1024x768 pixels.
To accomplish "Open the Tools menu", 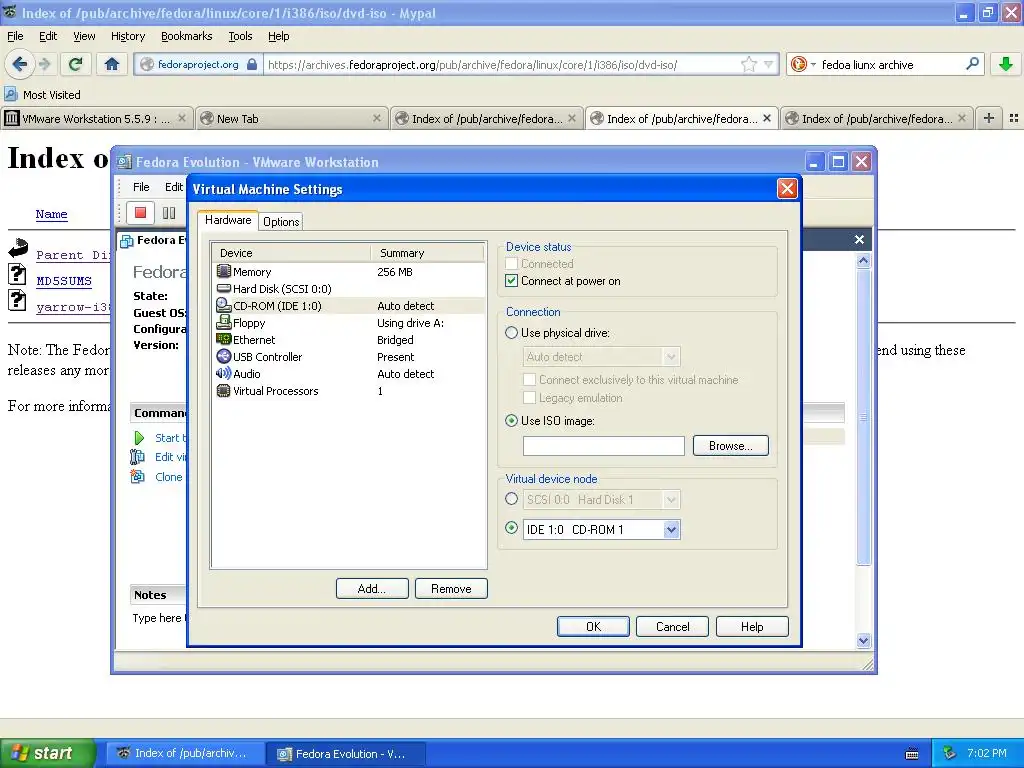I will (x=240, y=36).
